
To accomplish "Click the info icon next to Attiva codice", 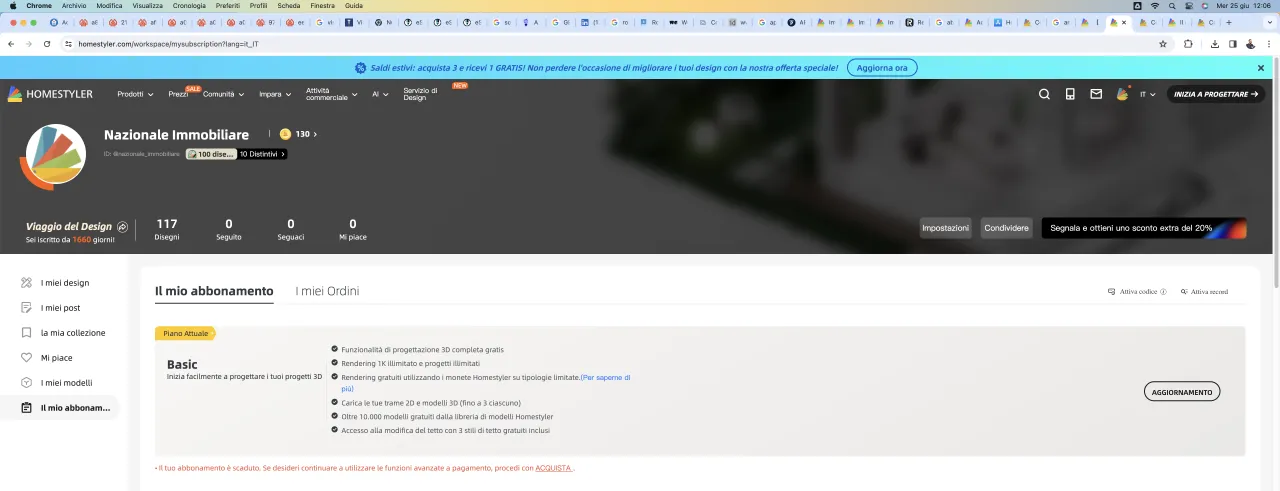I will [1163, 292].
